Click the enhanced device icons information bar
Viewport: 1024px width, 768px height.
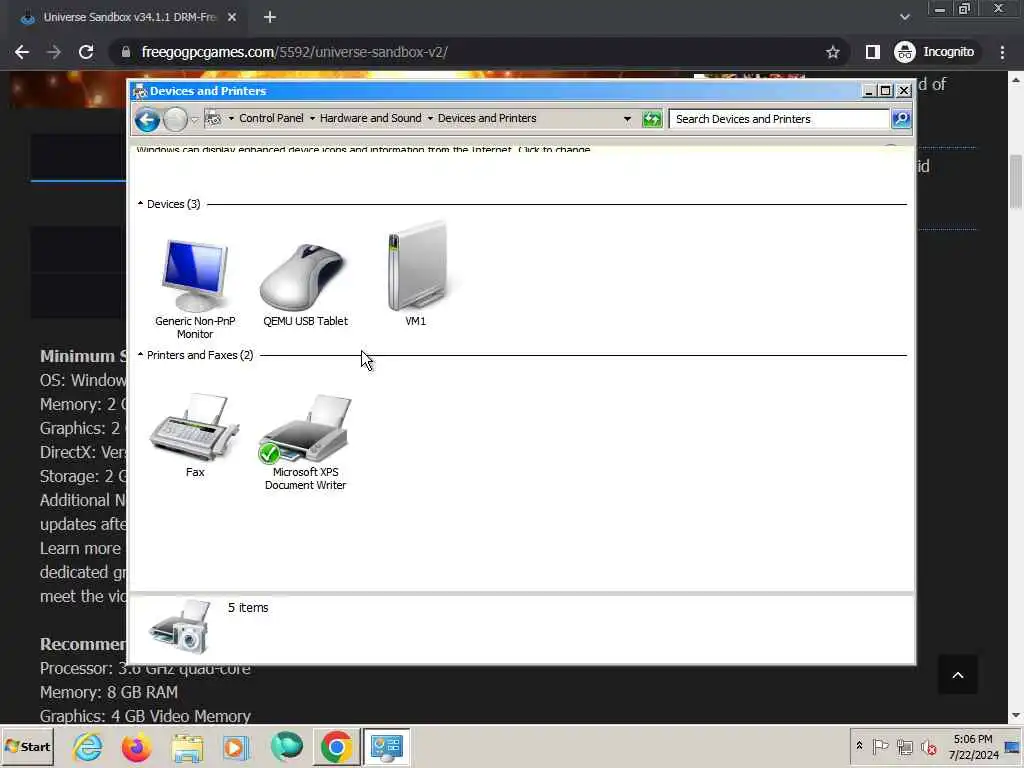(x=522, y=150)
